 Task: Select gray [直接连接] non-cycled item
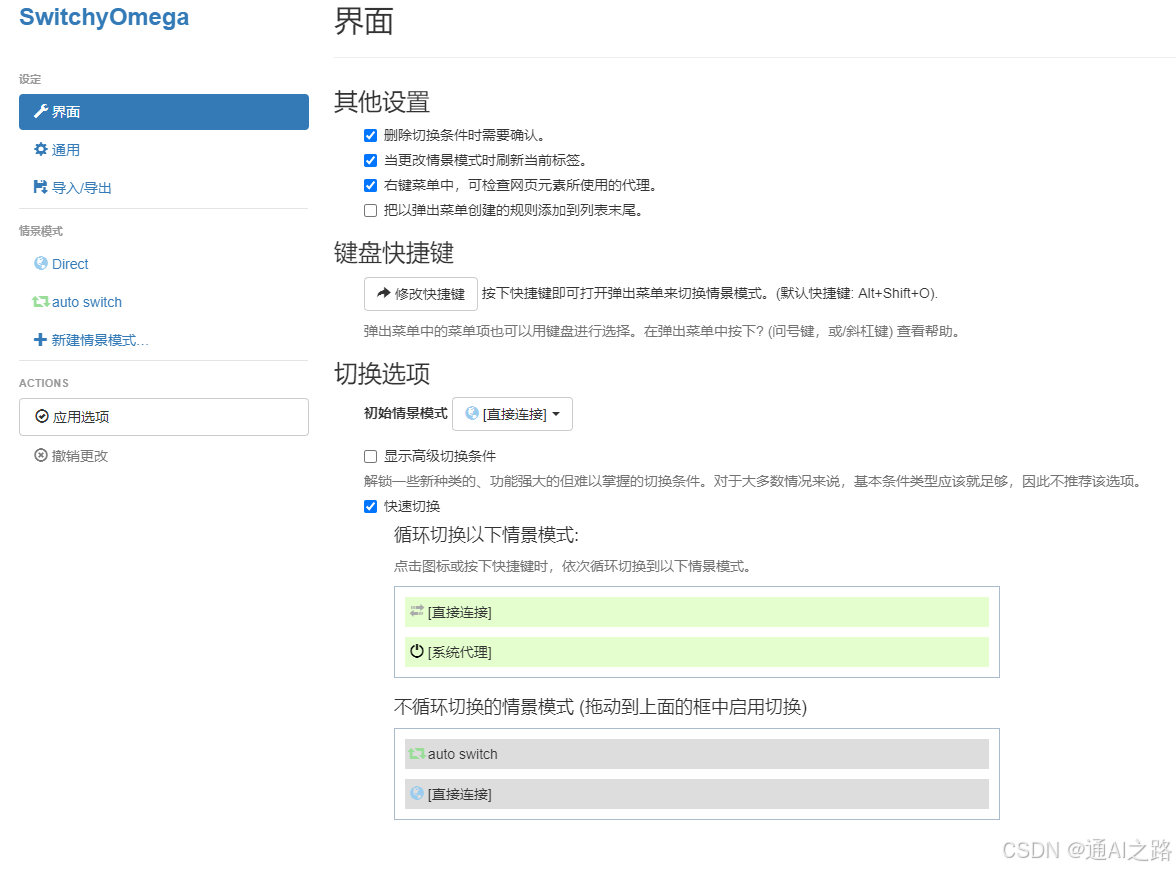697,794
